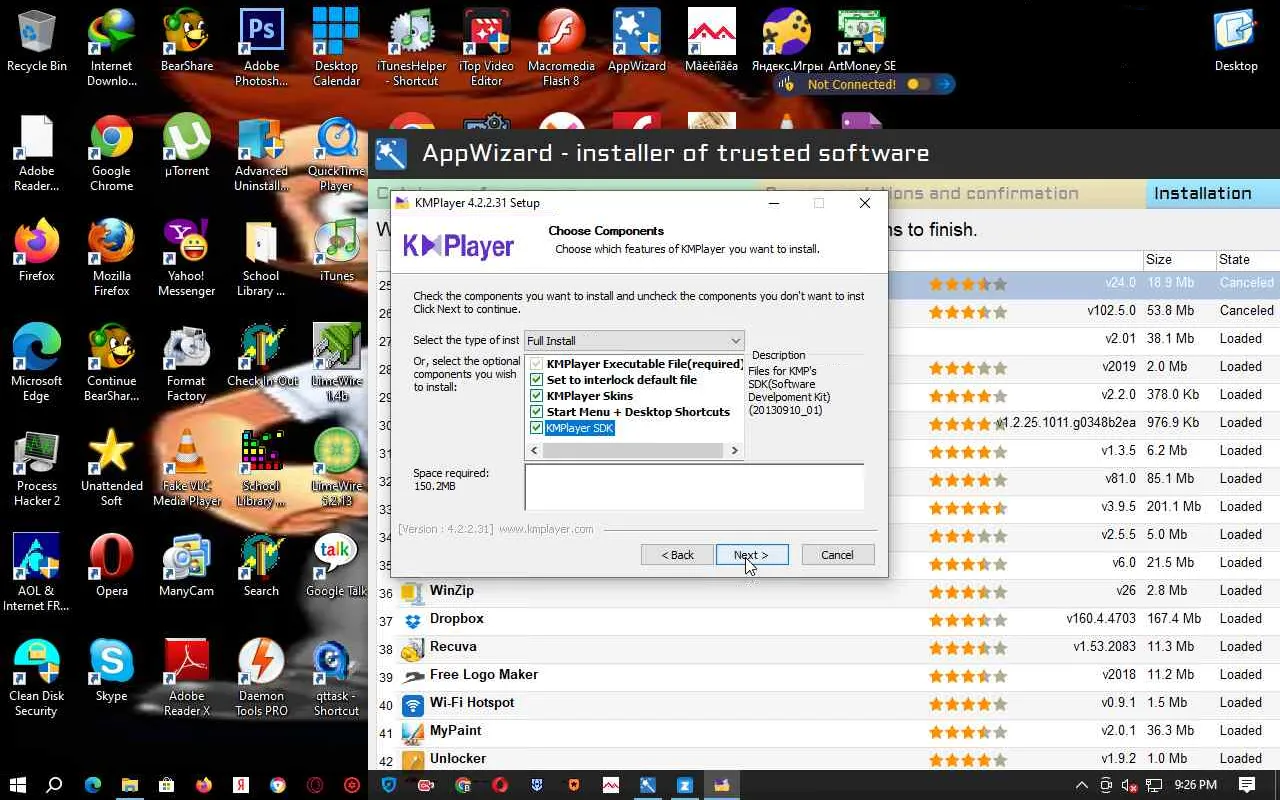Open the Desktop Calendar shortcut
This screenshot has height=800, width=1280.
[x=336, y=48]
